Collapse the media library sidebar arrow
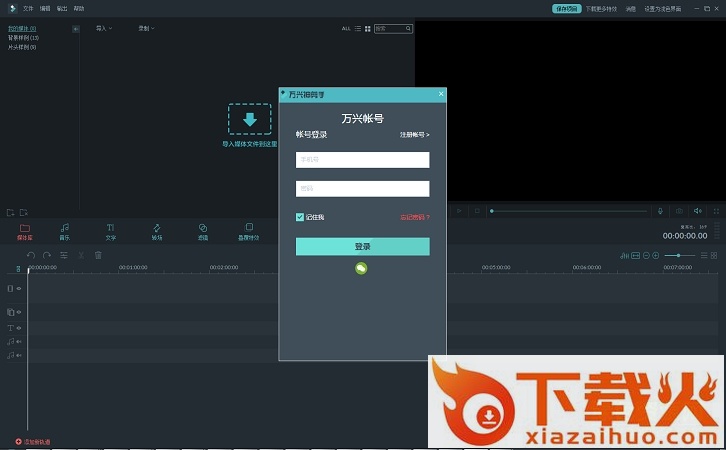 (76, 29)
